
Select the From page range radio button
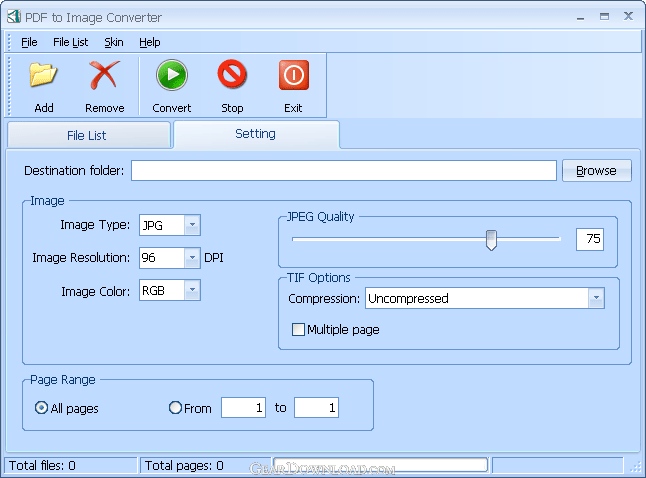click(175, 408)
